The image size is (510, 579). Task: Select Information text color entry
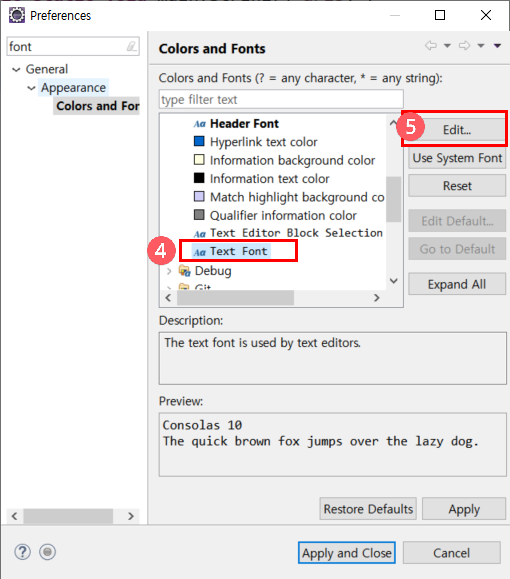(270, 179)
